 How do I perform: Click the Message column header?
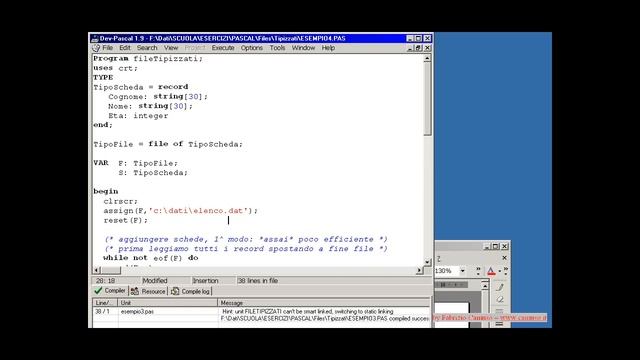324,303
